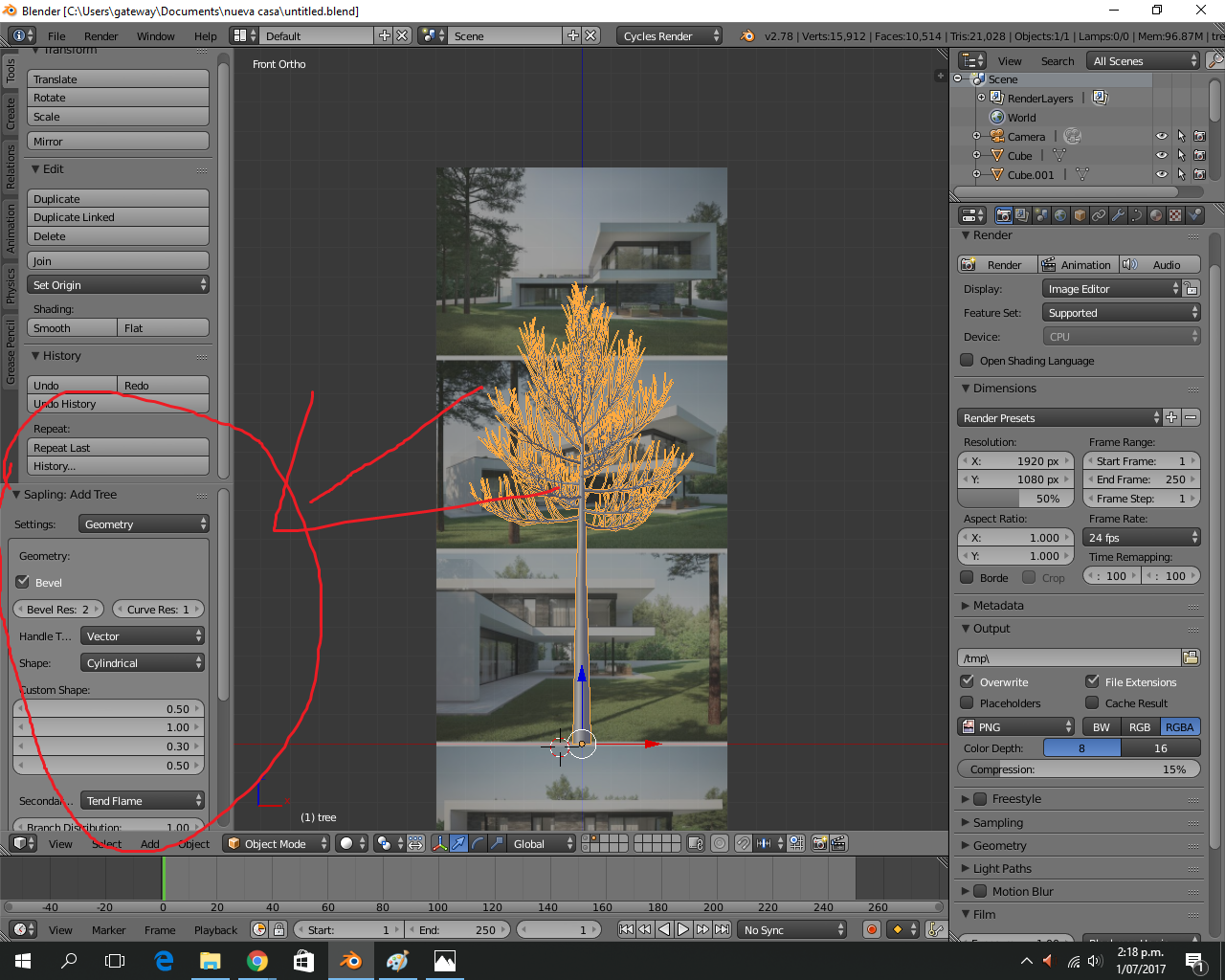Open the Object properties tab (cube icon)
Viewport: 1225px width, 980px height.
(1080, 215)
